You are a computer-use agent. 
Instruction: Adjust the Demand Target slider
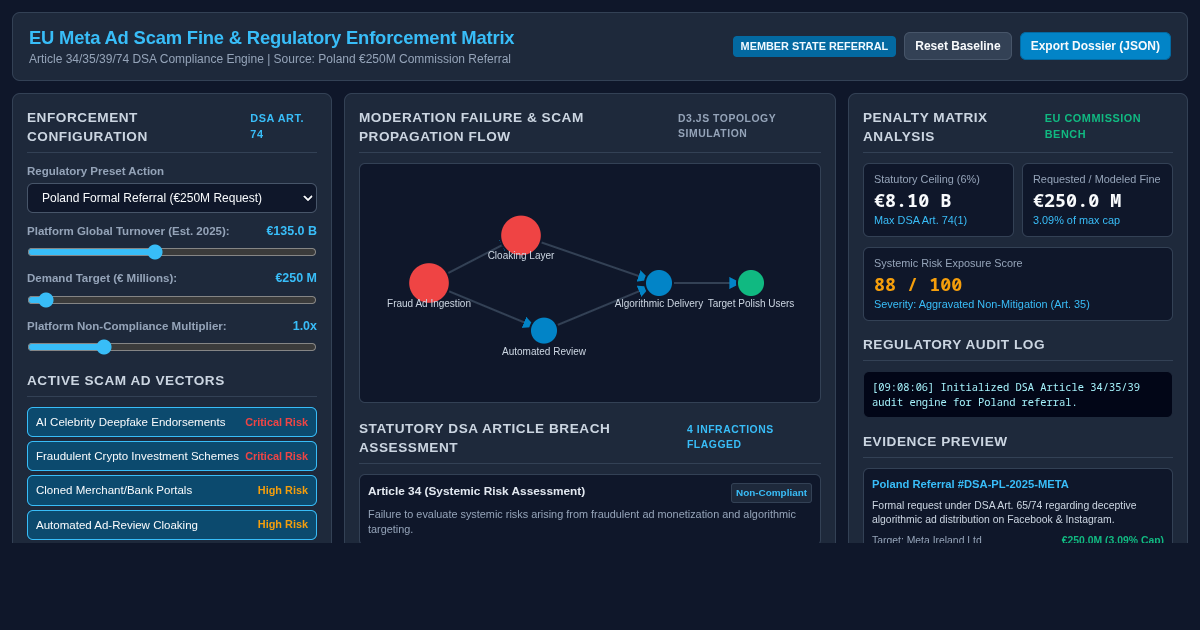(172, 300)
